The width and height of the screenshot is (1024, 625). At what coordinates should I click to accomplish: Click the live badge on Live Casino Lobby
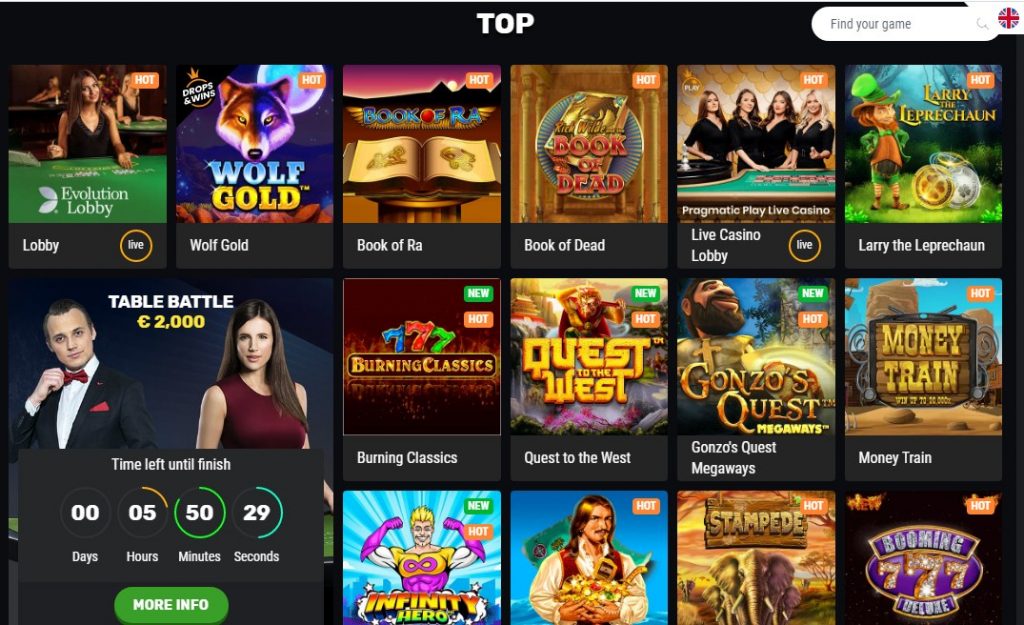pos(805,246)
